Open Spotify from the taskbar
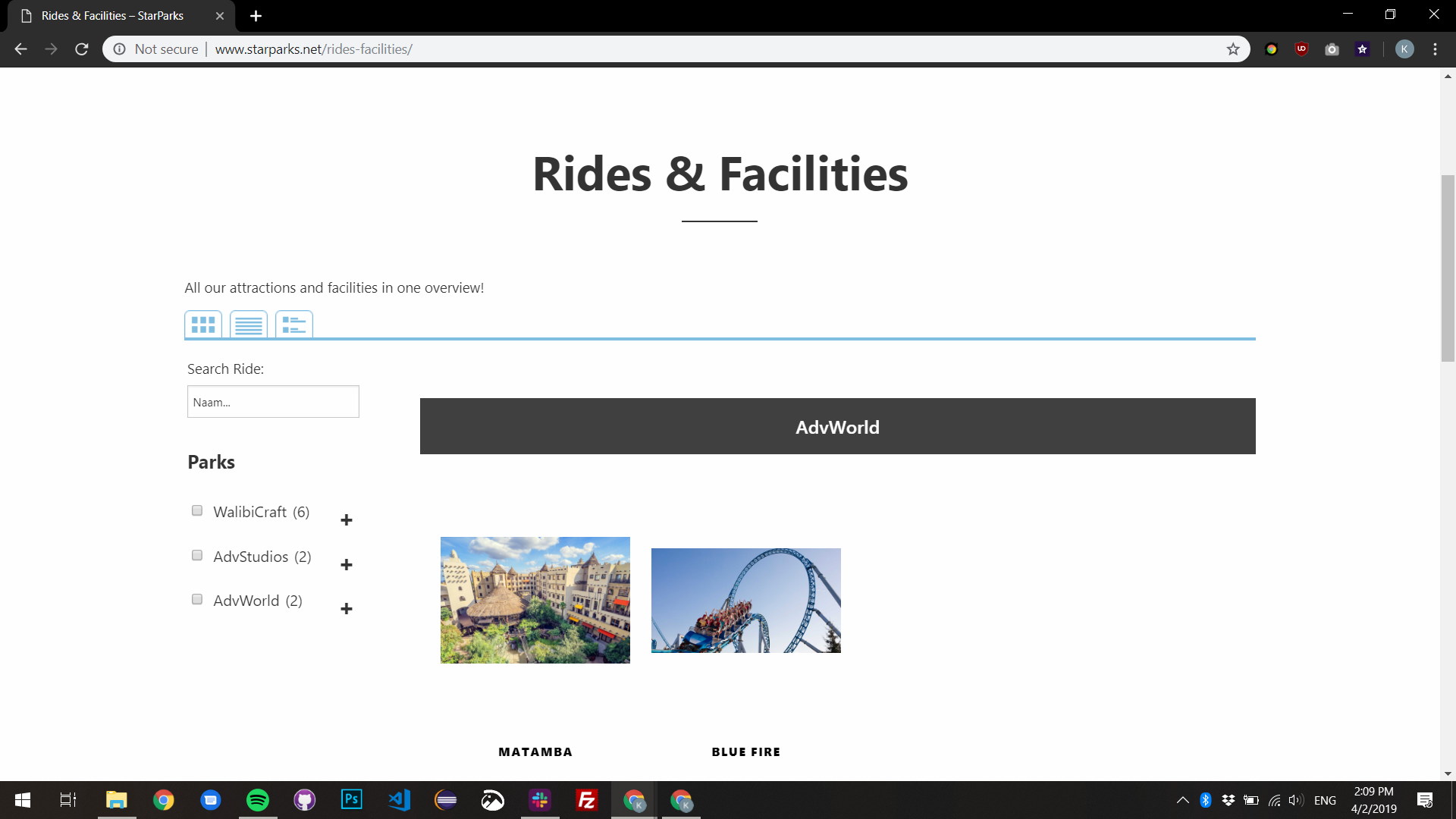1456x819 pixels. (x=258, y=800)
